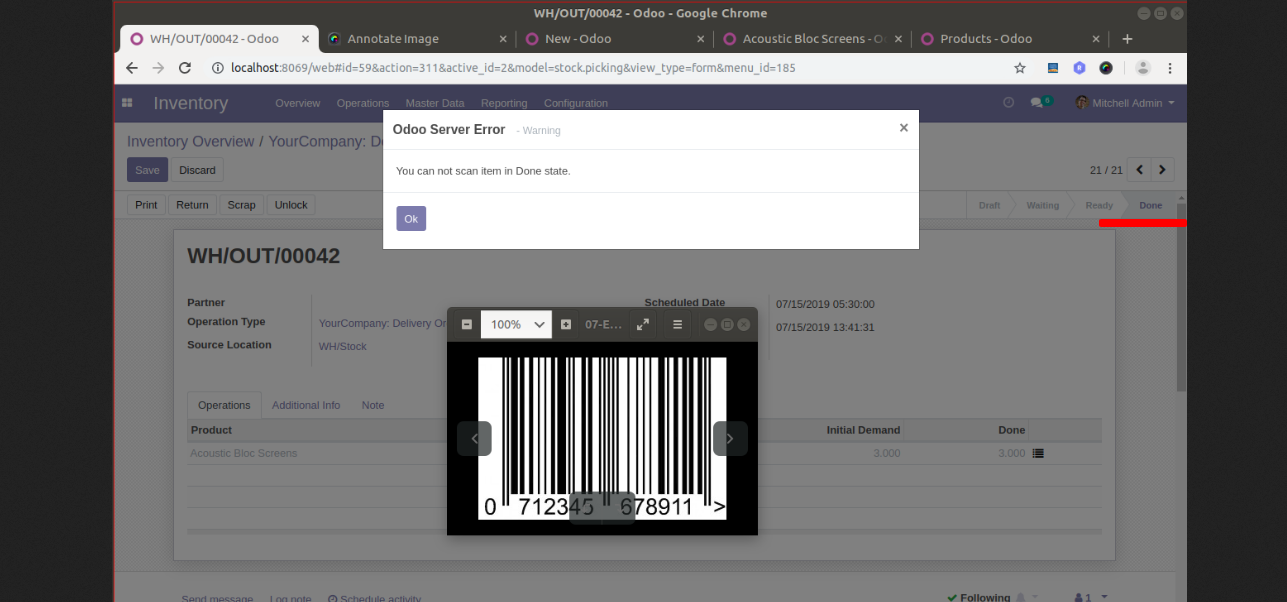Open the Reporting menu

coord(504,103)
